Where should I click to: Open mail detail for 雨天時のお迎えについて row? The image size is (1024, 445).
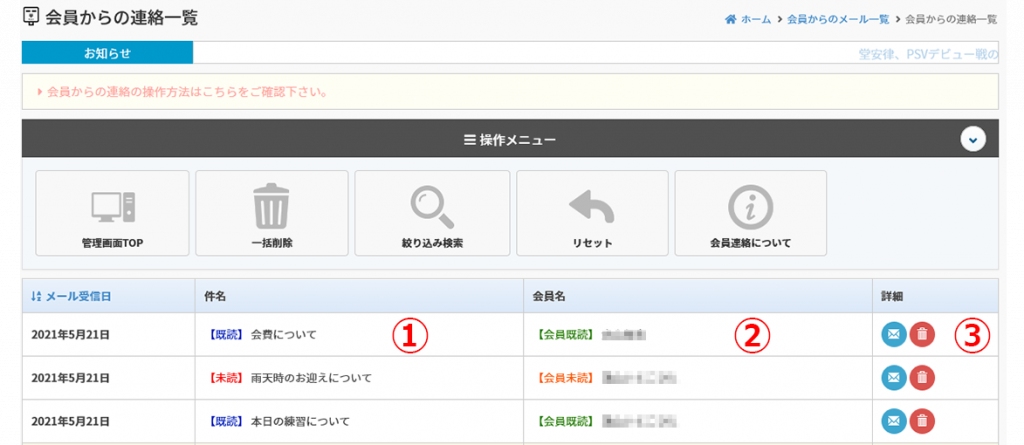pos(894,378)
